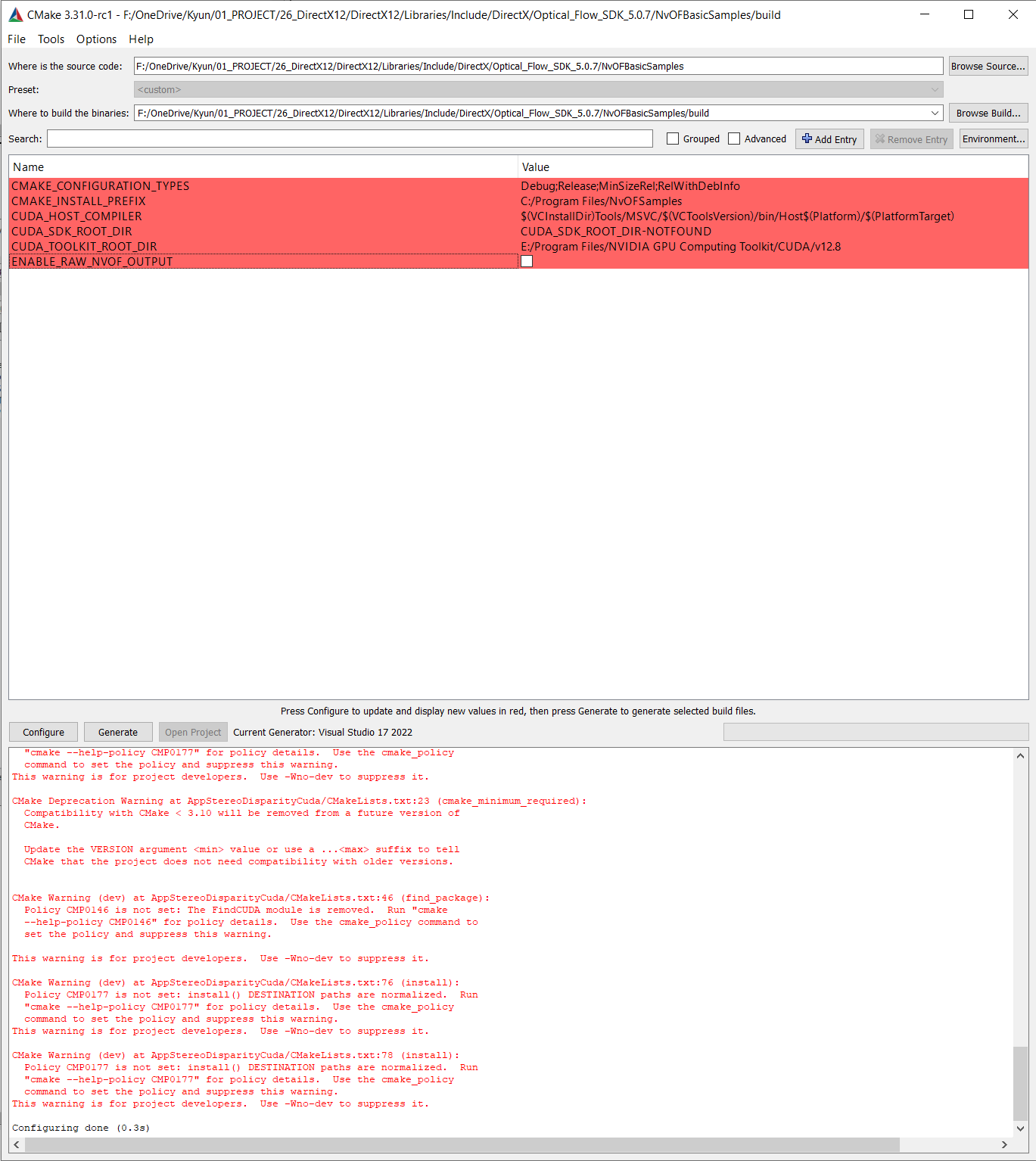
Task: Enable the Advanced checkbox
Action: click(x=734, y=139)
